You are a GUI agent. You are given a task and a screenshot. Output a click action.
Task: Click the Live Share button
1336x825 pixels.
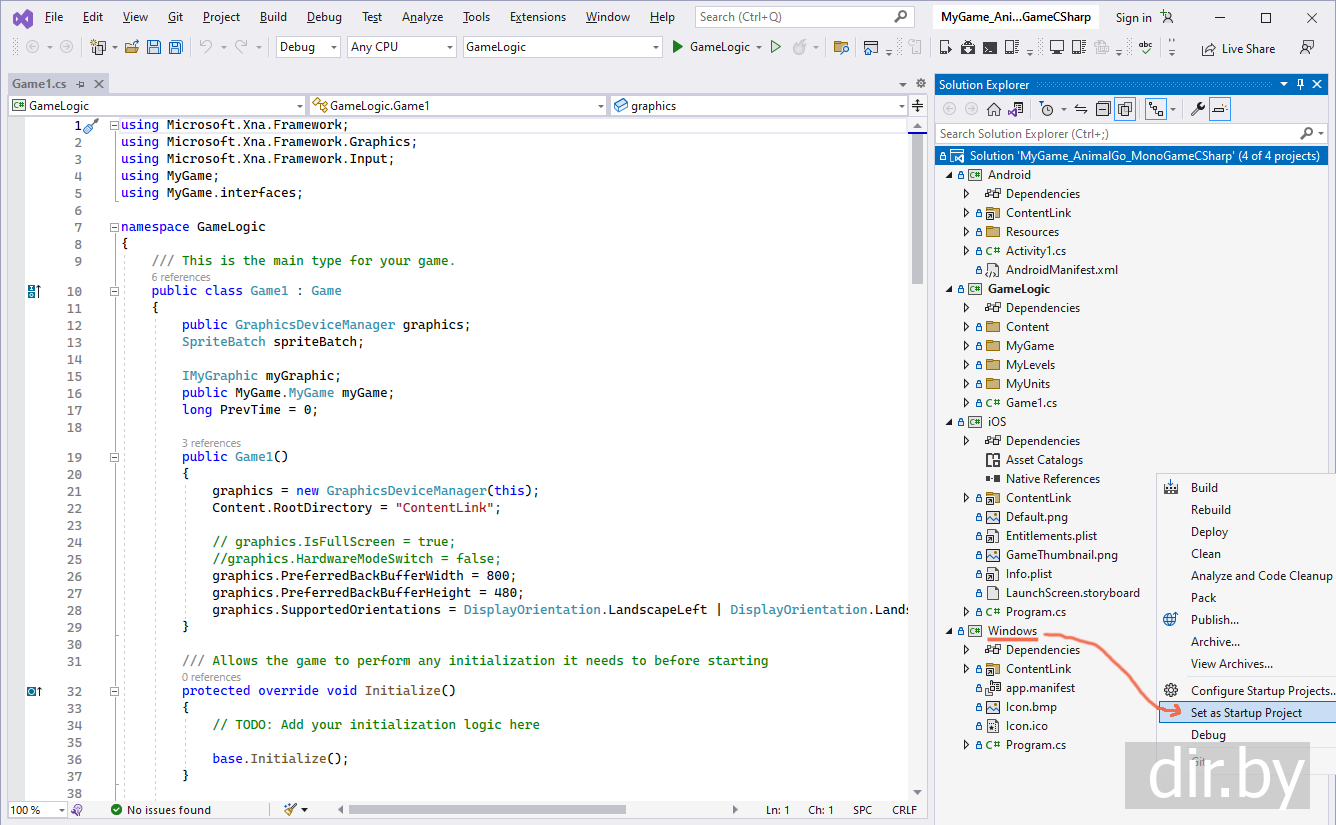tap(1238, 48)
